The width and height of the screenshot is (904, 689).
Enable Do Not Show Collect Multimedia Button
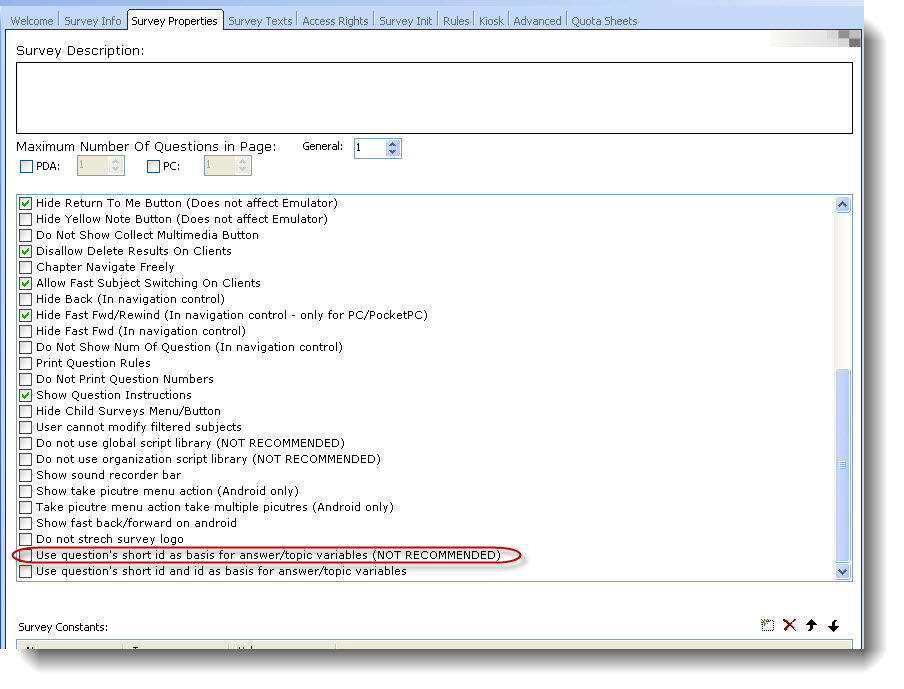(25, 235)
